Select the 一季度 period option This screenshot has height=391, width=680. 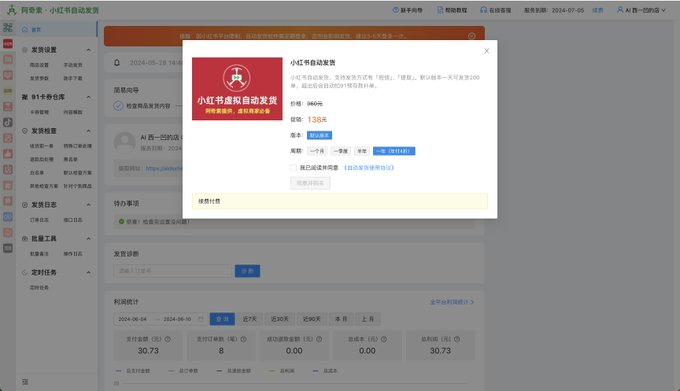(340, 151)
